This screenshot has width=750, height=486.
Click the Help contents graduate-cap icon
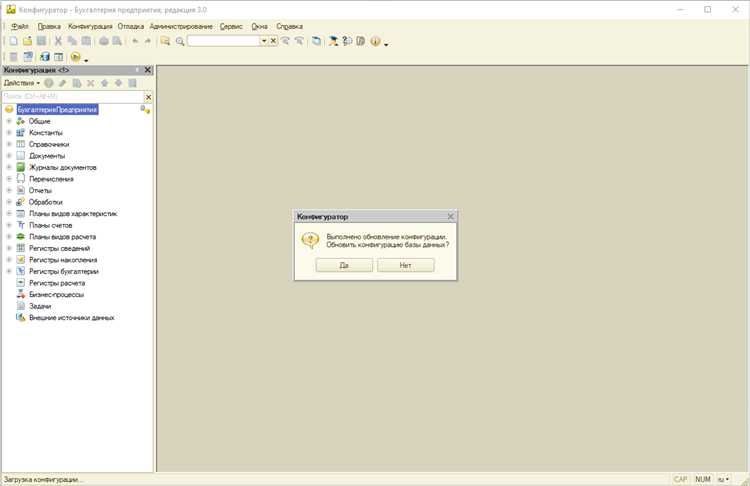[333, 41]
